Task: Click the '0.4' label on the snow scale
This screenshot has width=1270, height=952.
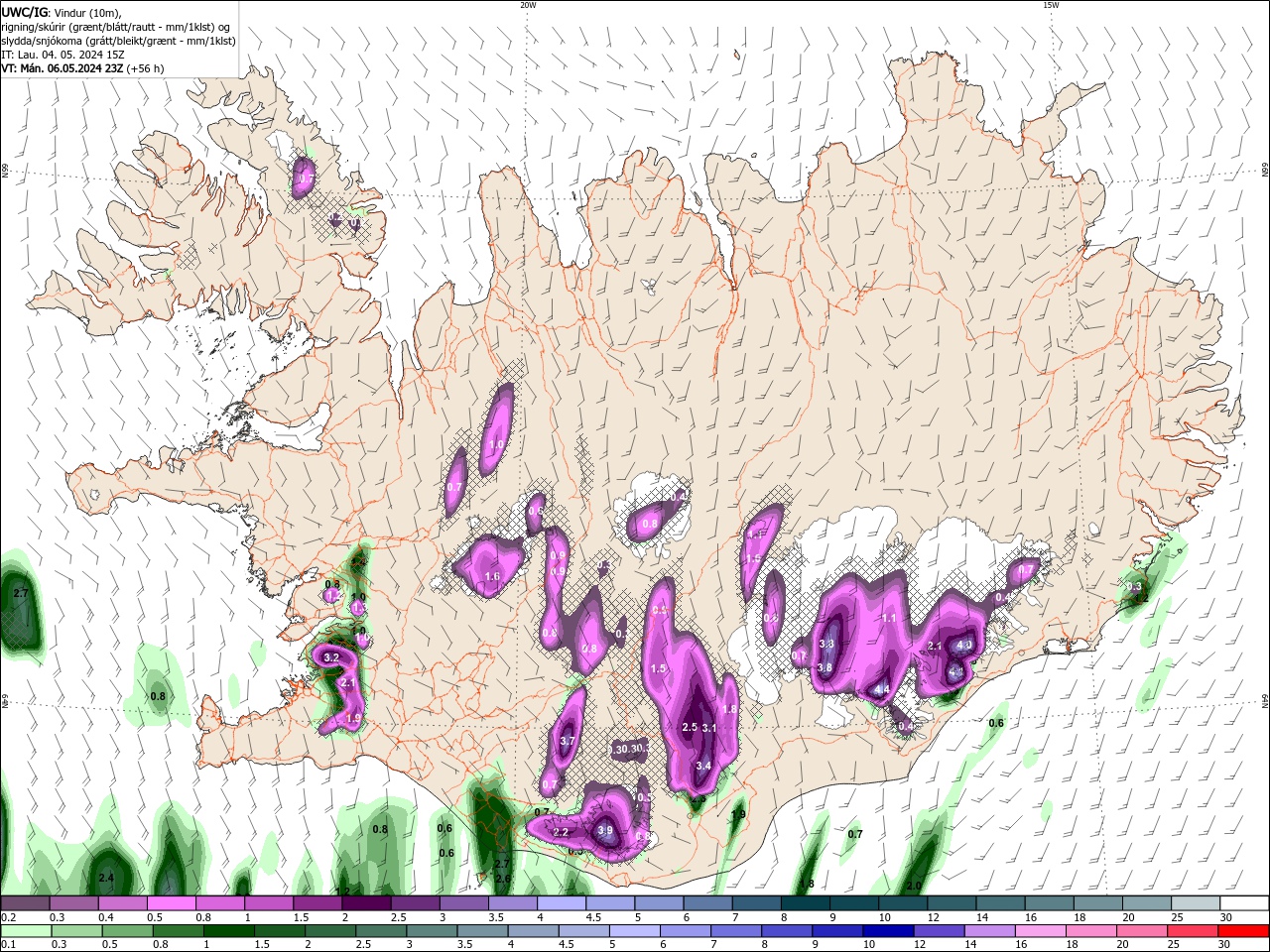Action: pyautogui.click(x=105, y=917)
